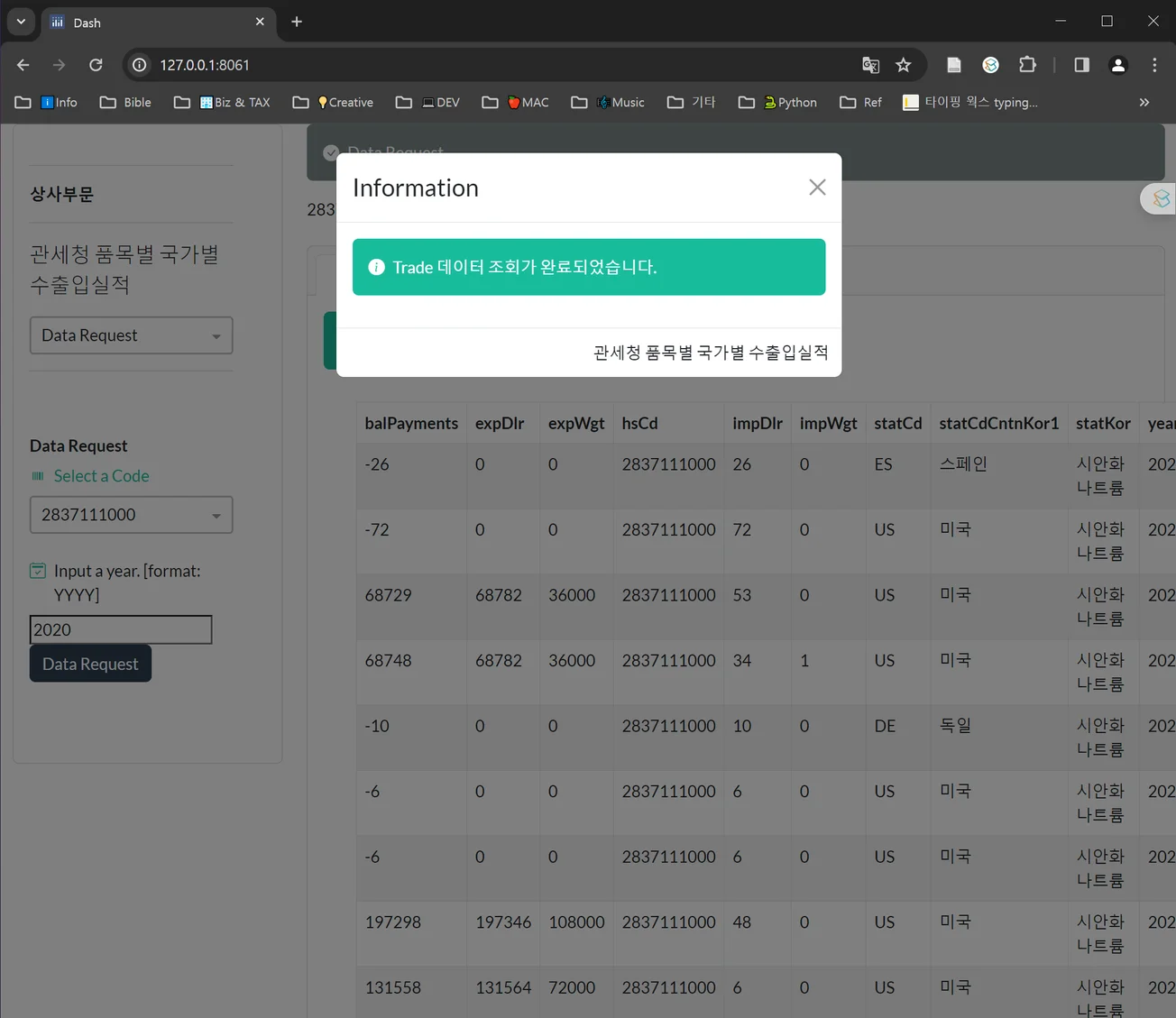Click the document extension icon in toolbar

953,65
